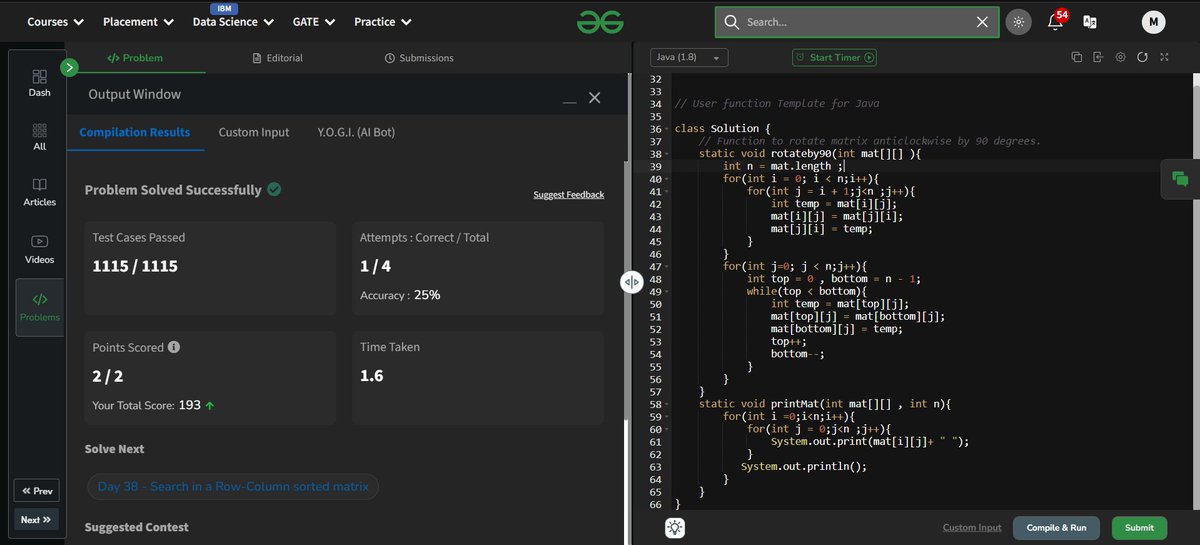Clear the search field with X
This screenshot has width=1200, height=545.
[981, 22]
